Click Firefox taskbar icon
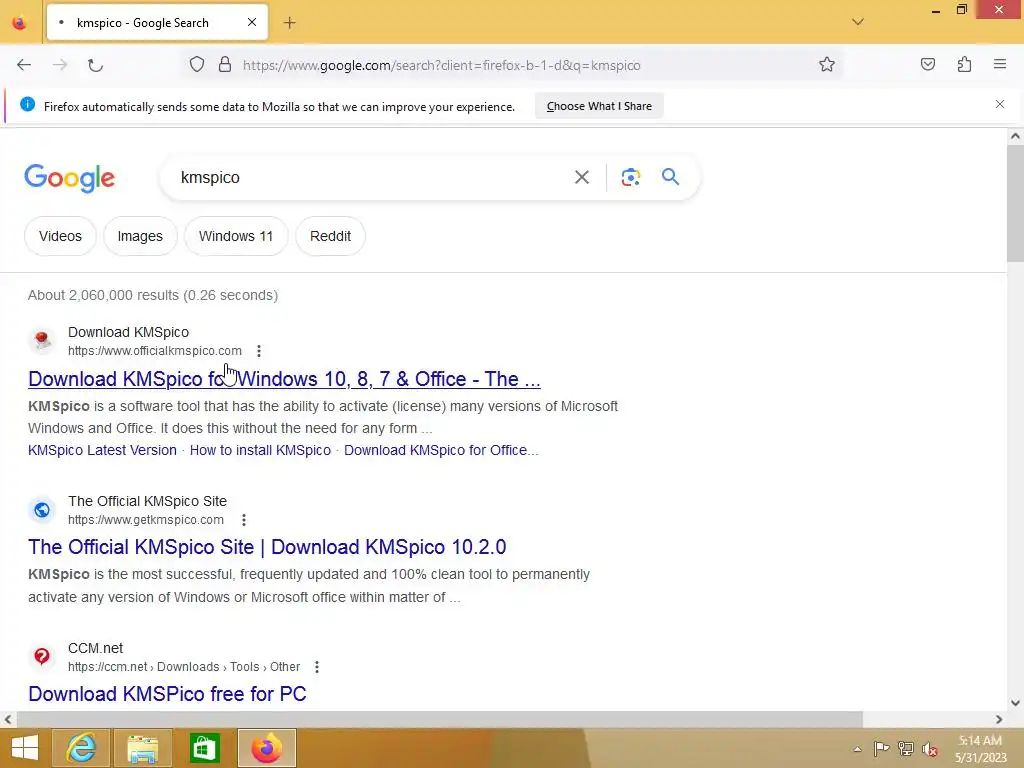 (x=266, y=748)
